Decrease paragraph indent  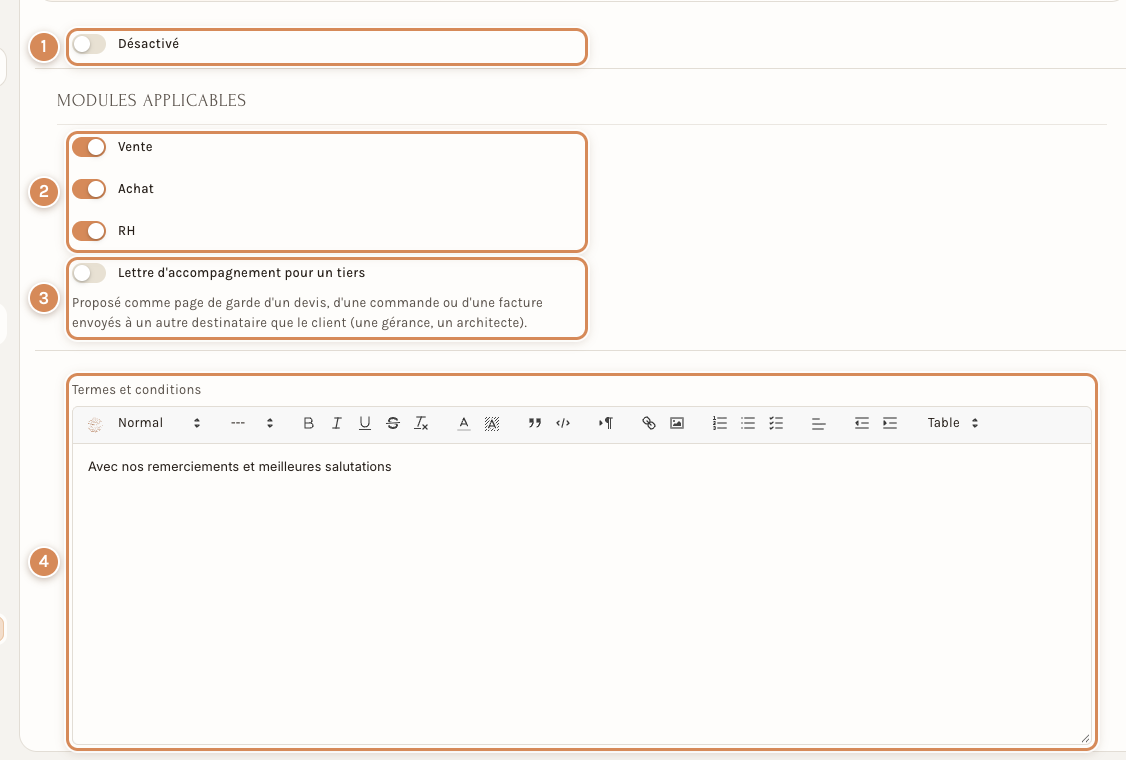point(862,423)
